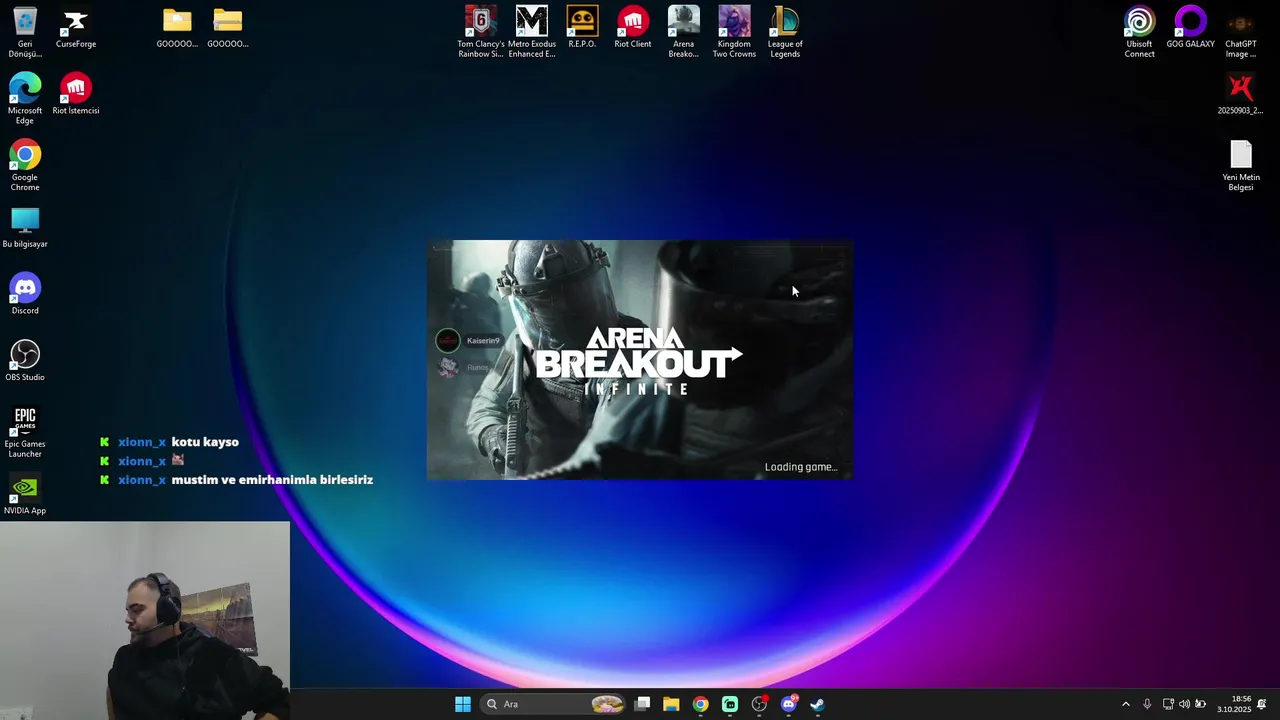Launch Tom Clancy's Rainbow Six shortcut
Image resolution: width=1280 pixels, height=720 pixels.
481,31
